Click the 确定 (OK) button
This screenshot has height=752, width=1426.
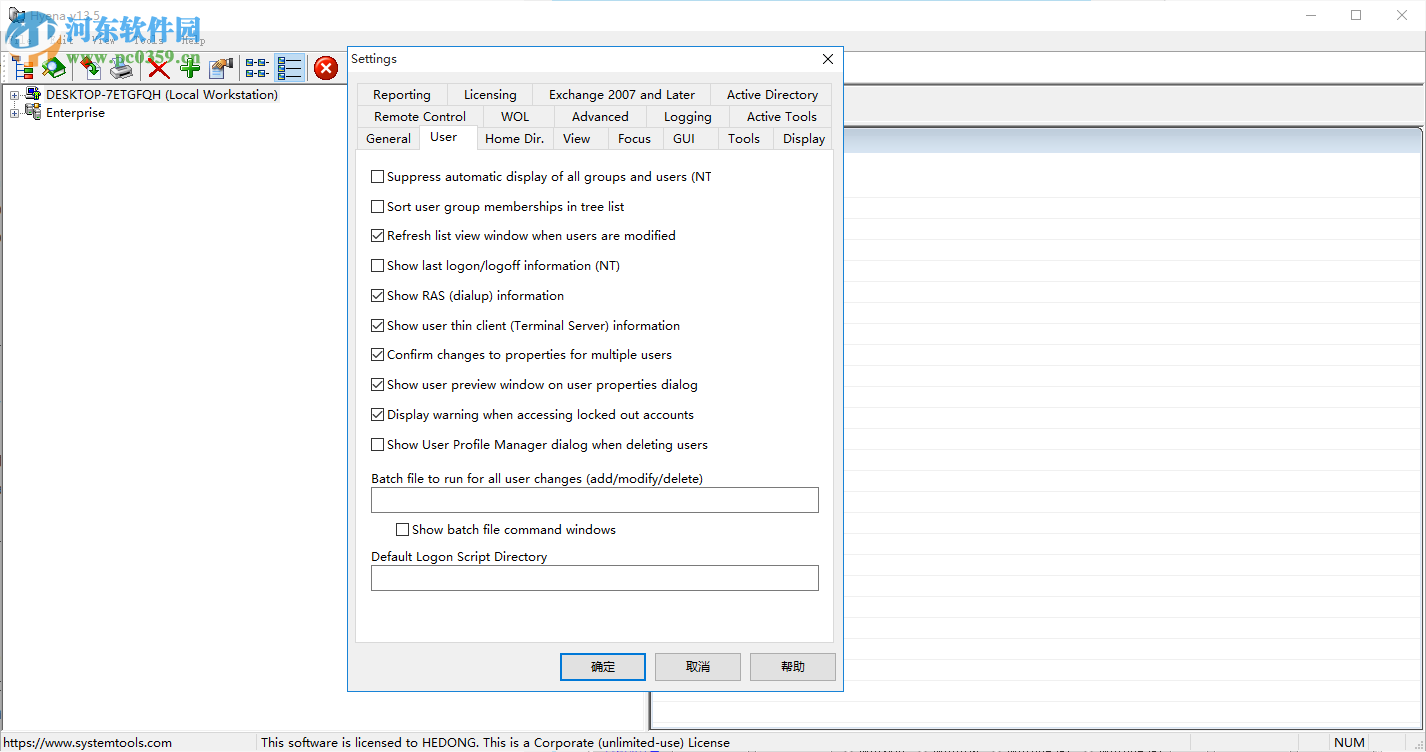603,667
